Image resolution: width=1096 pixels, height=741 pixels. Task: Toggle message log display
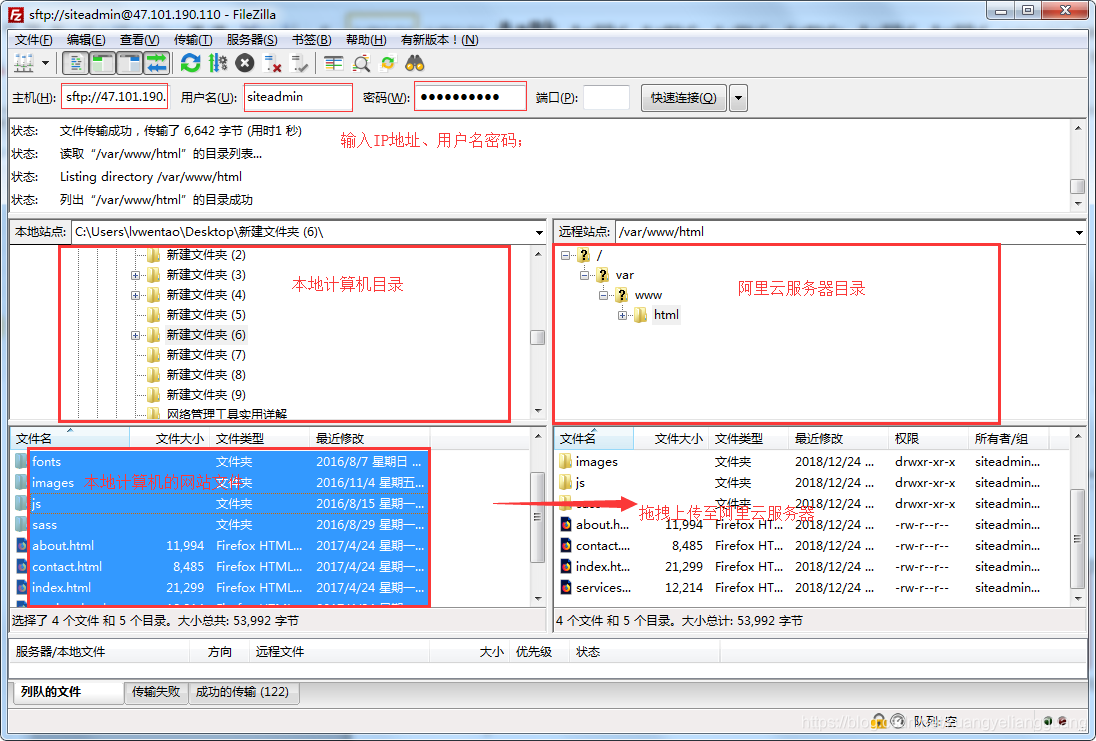(75, 63)
